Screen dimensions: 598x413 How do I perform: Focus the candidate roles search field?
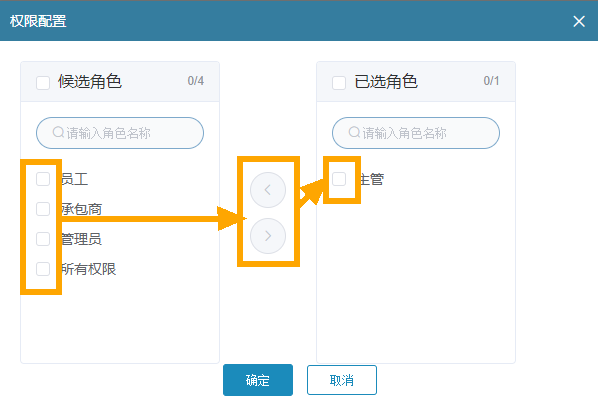(120, 133)
